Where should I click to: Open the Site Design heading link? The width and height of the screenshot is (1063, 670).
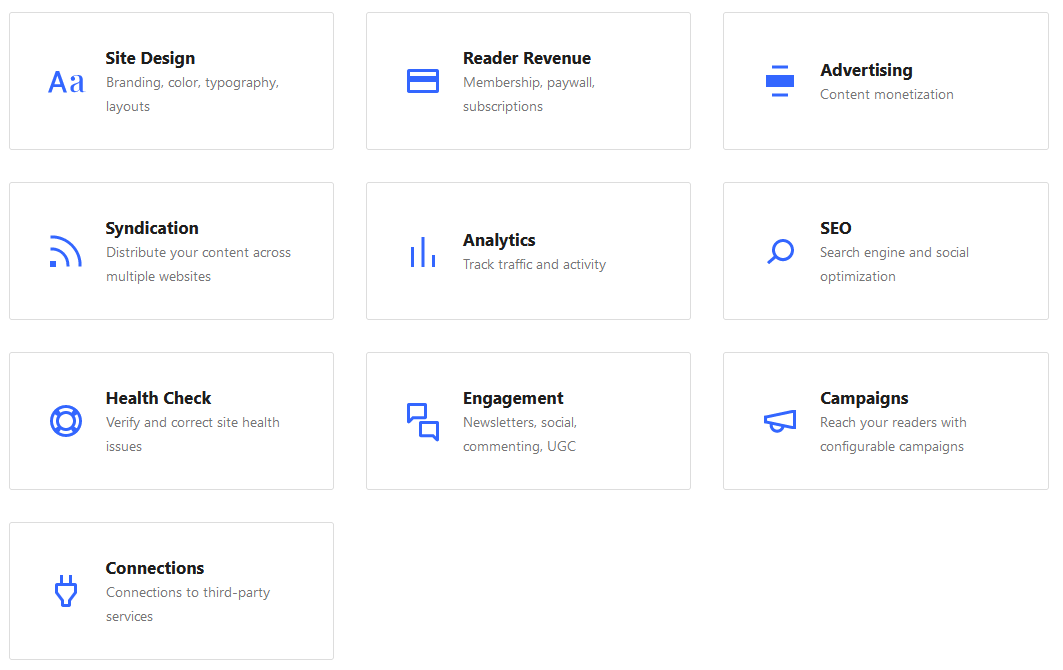pos(150,58)
